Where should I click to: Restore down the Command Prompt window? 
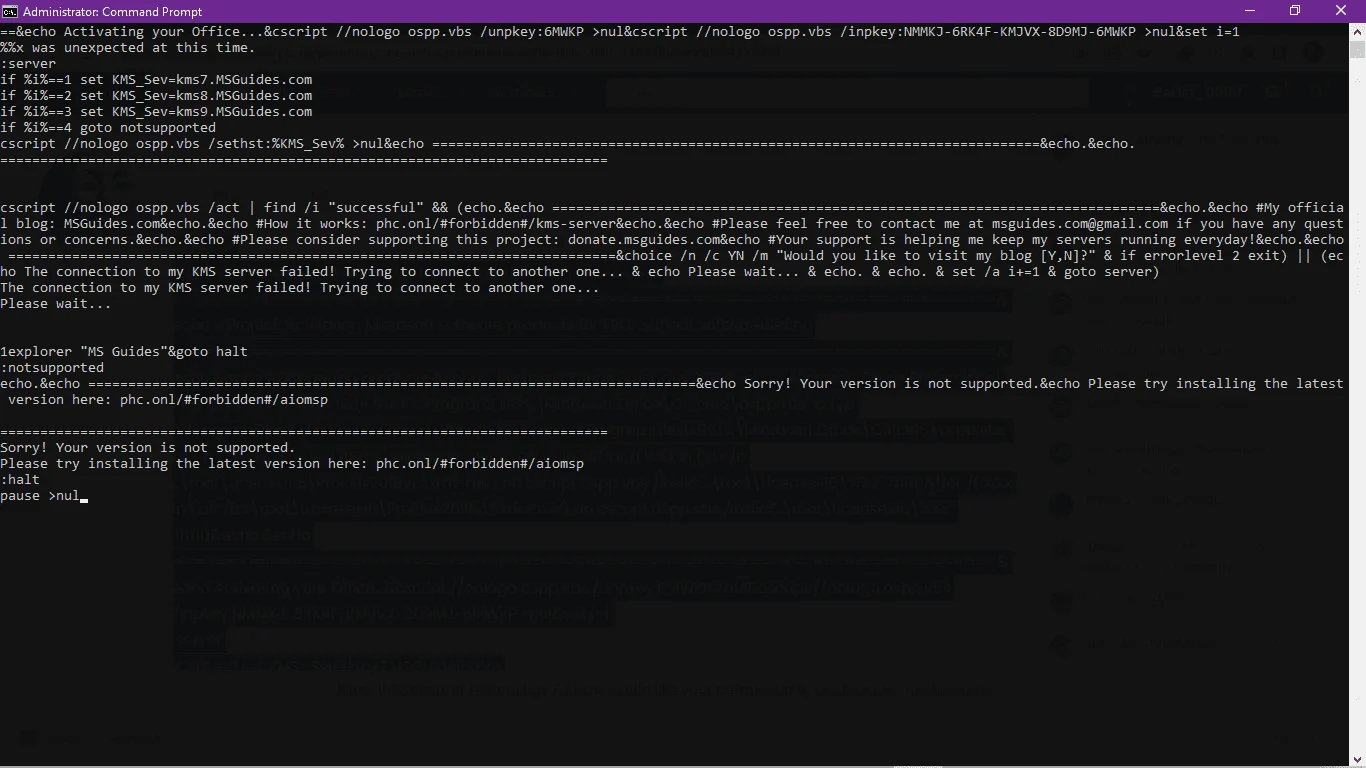pos(1295,11)
